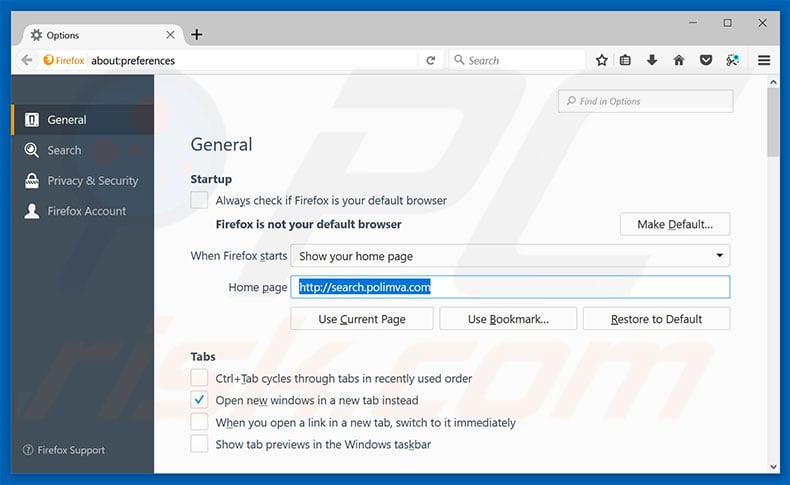The image size is (790, 485).
Task: Click the Home page URL field
Action: click(510, 287)
